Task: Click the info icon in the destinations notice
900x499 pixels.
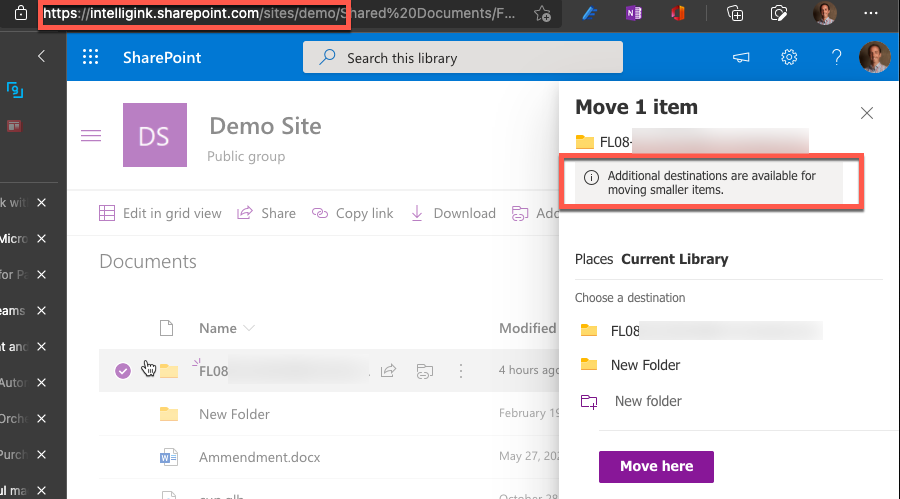Action: point(591,177)
